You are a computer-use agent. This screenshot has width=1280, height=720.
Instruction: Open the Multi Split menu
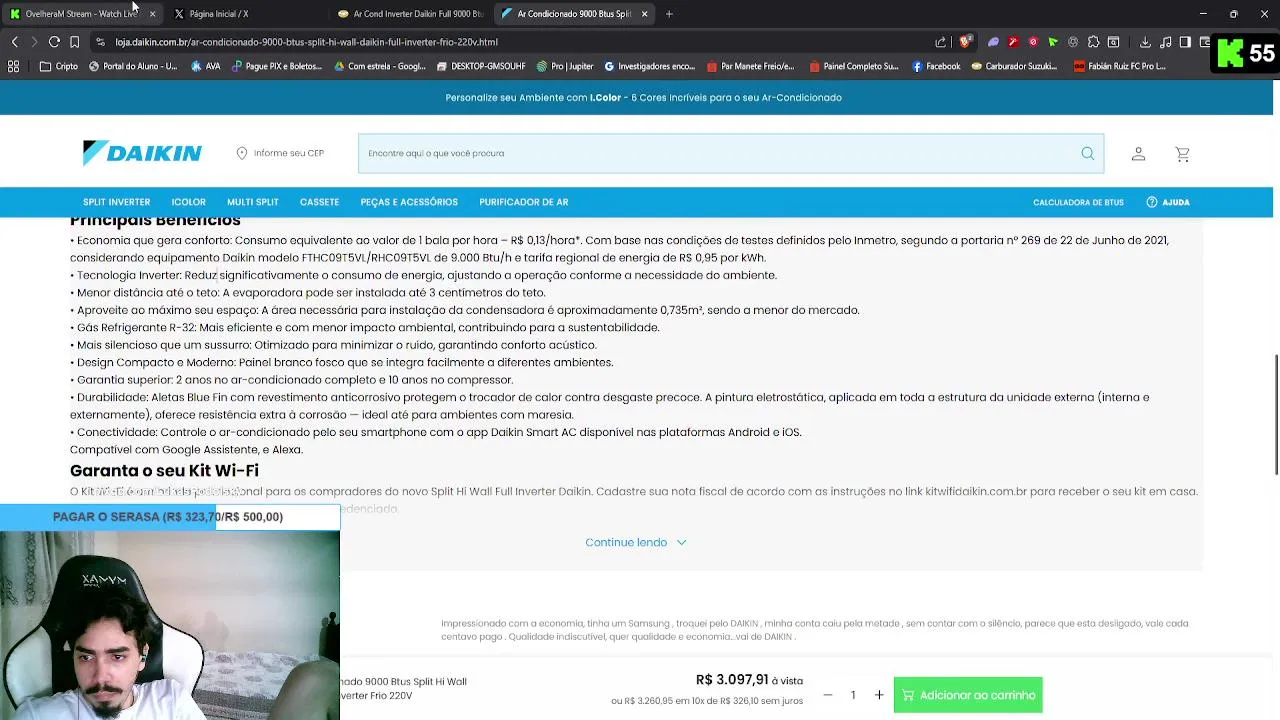(252, 202)
